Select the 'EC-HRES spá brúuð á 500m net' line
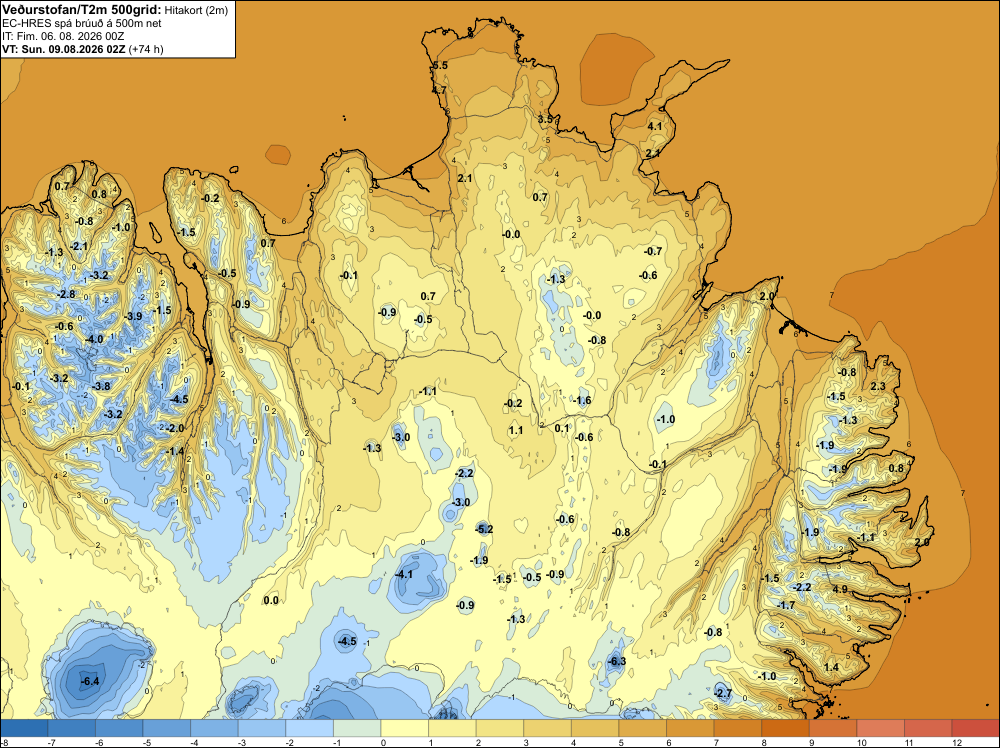The height and width of the screenshot is (748, 1000). pyautogui.click(x=82, y=23)
